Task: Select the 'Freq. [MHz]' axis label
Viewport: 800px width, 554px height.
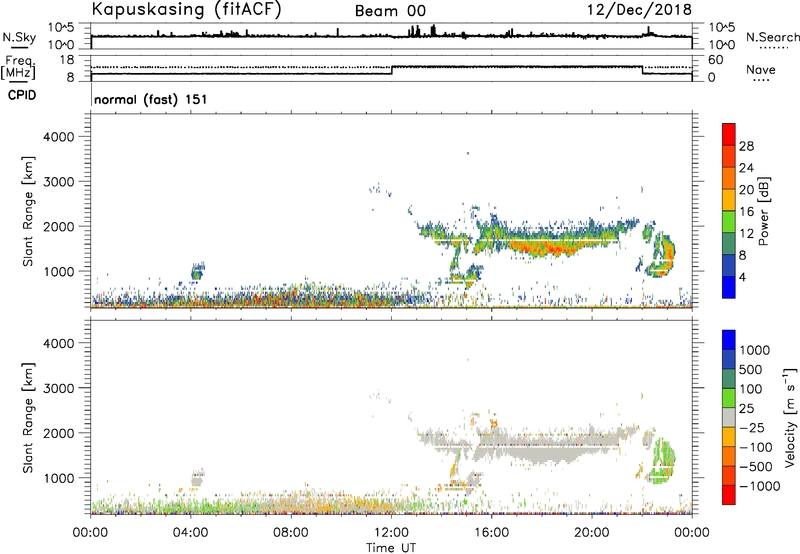Action: (x=19, y=67)
